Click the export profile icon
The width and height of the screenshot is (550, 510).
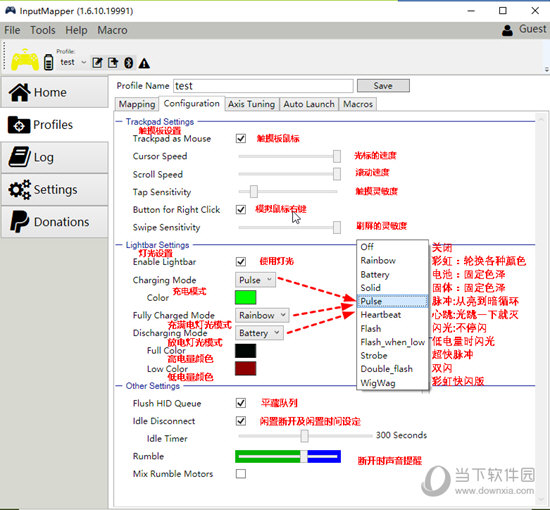pos(113,63)
